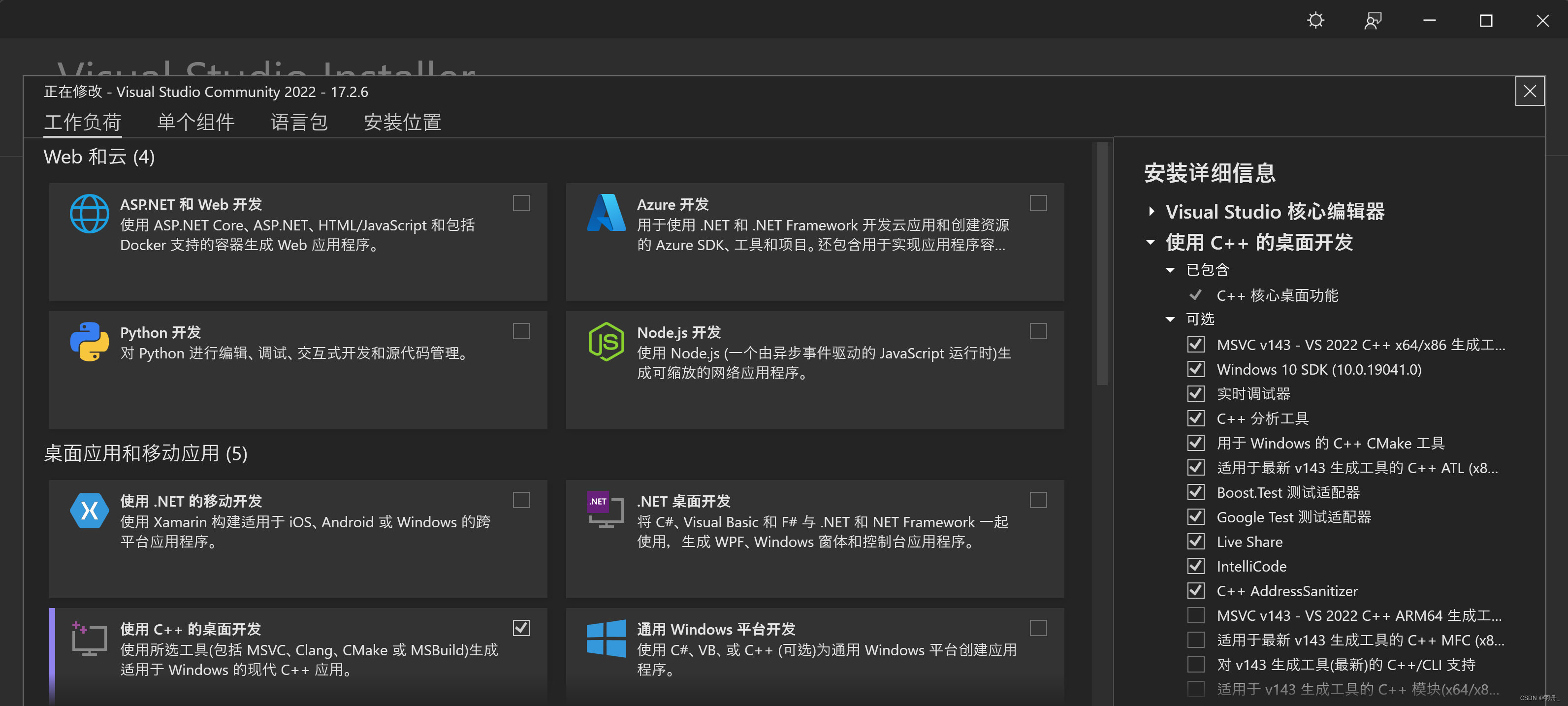This screenshot has width=1568, height=706.
Task: Click the ASP.NET globe icon
Action: tap(90, 214)
